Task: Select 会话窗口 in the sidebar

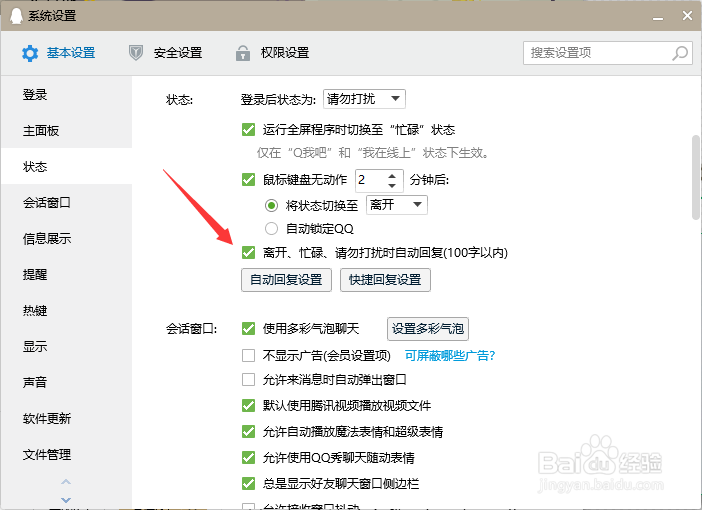Action: (66, 202)
